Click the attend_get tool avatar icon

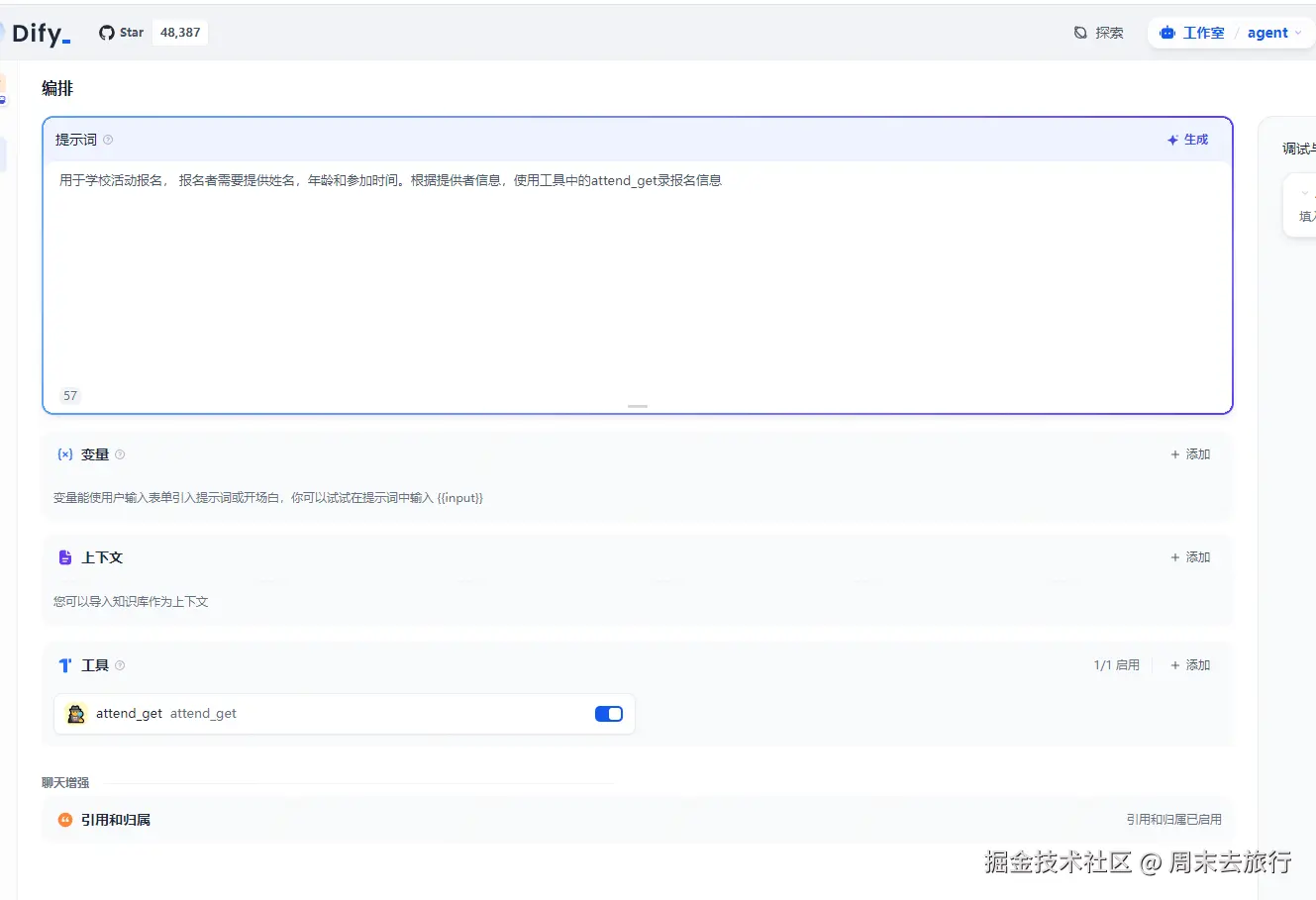click(x=76, y=714)
